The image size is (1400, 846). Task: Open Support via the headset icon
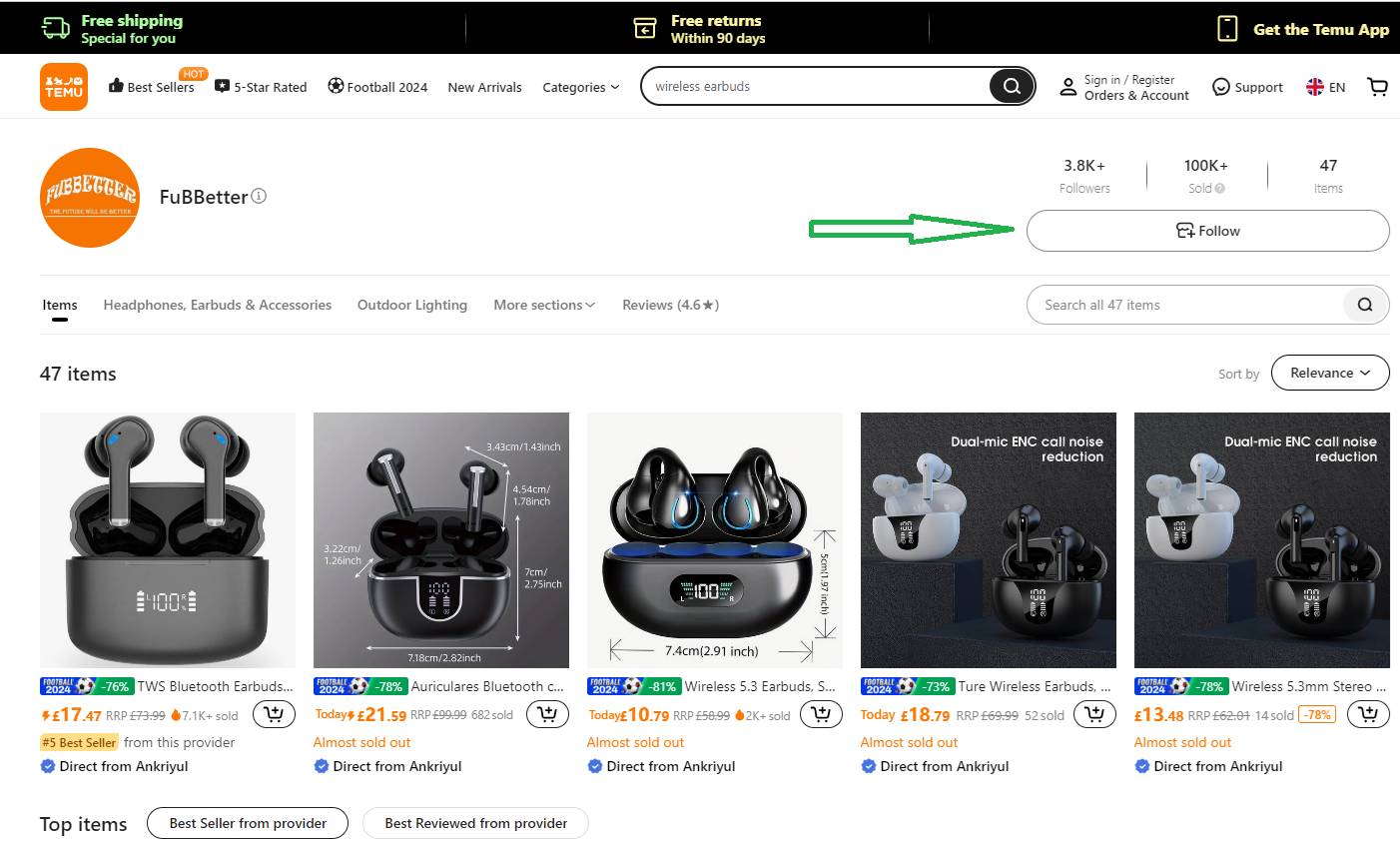1220,87
